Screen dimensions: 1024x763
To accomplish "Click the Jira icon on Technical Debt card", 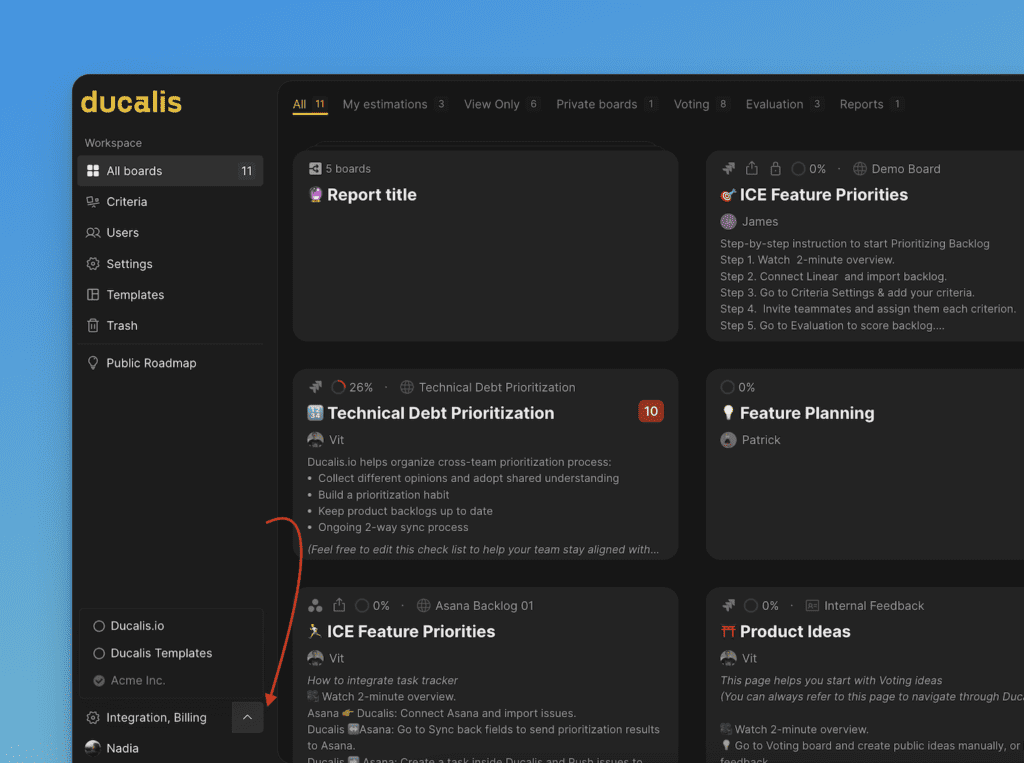I will click(x=315, y=387).
